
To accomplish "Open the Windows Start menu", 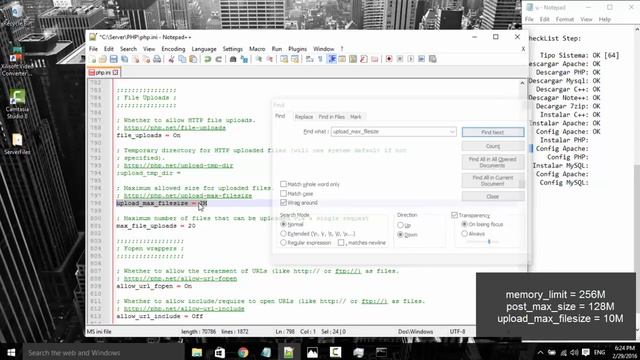I will click(11, 352).
